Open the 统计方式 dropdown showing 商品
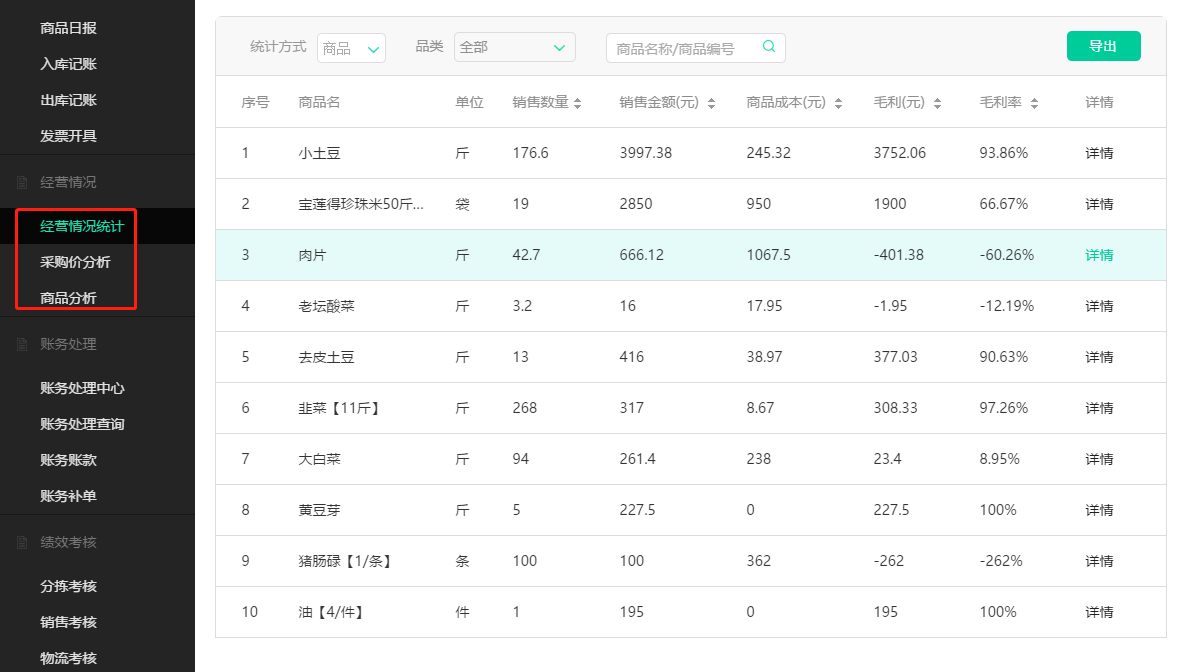The width and height of the screenshot is (1177, 672). pyautogui.click(x=351, y=47)
